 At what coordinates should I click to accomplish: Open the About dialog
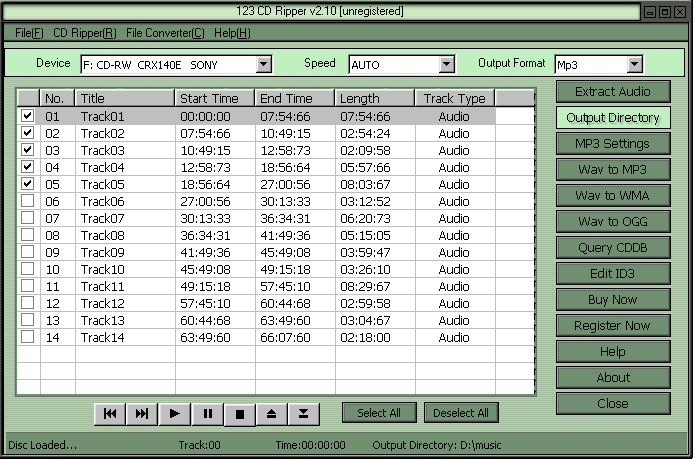[613, 378]
